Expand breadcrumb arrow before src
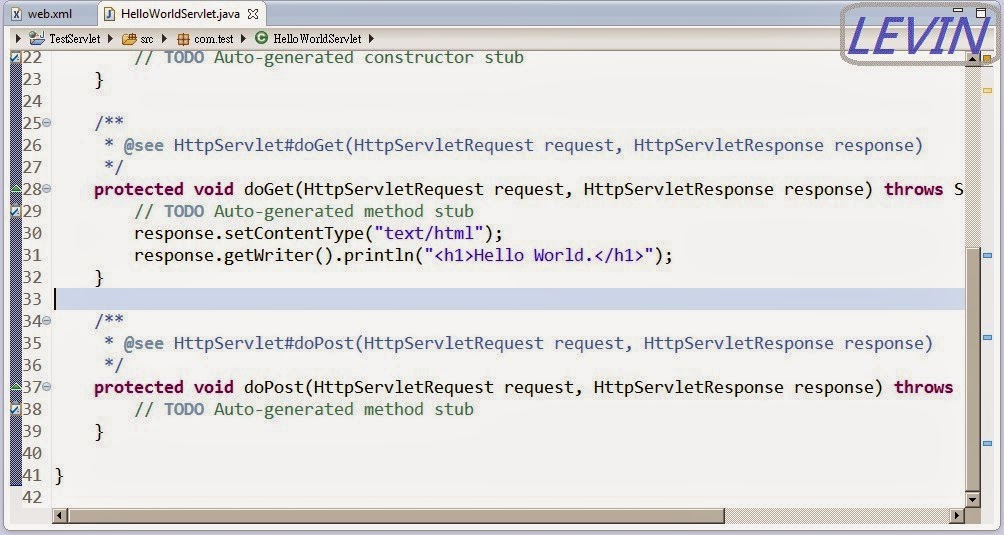 click(110, 39)
